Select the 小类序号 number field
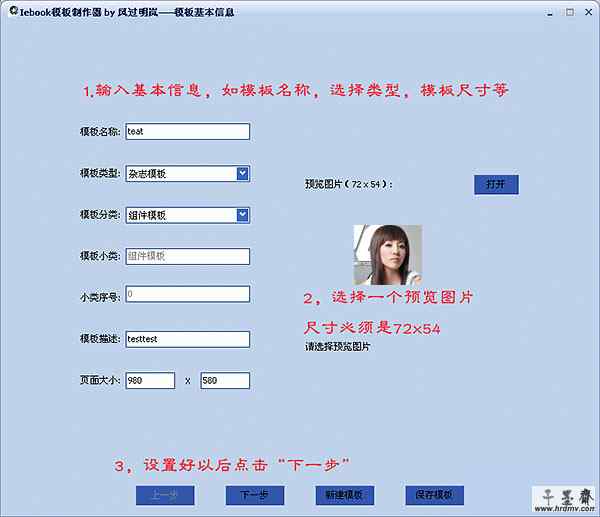 tap(187, 295)
